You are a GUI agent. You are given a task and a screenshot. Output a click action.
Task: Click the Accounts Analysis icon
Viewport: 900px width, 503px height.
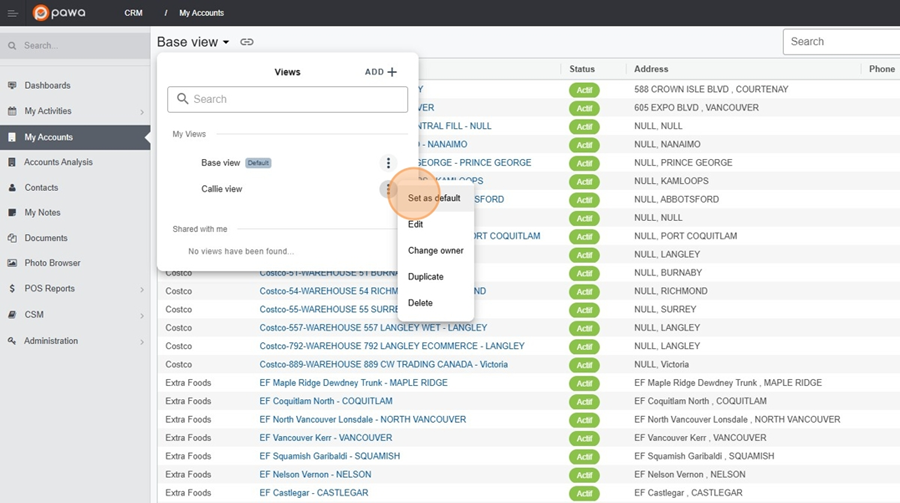[12, 162]
